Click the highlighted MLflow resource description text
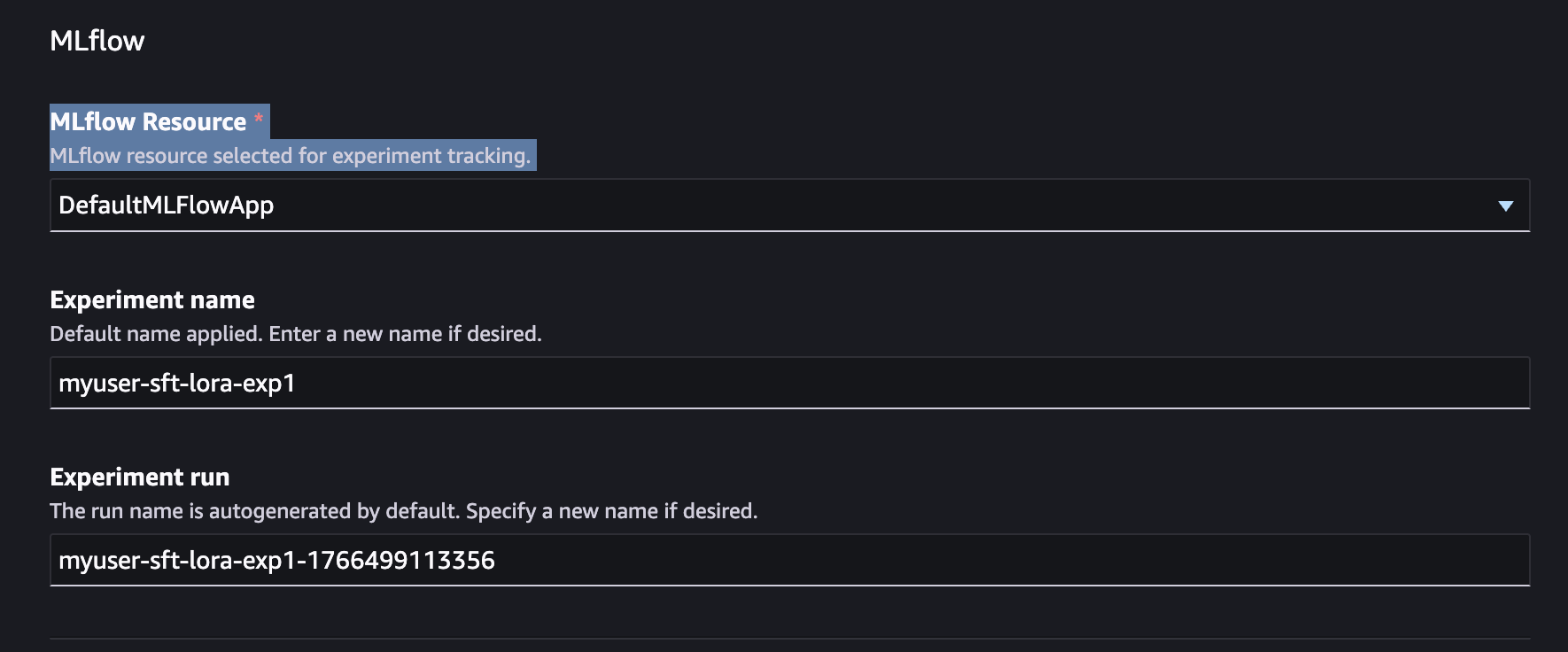1568x652 pixels. point(292,155)
